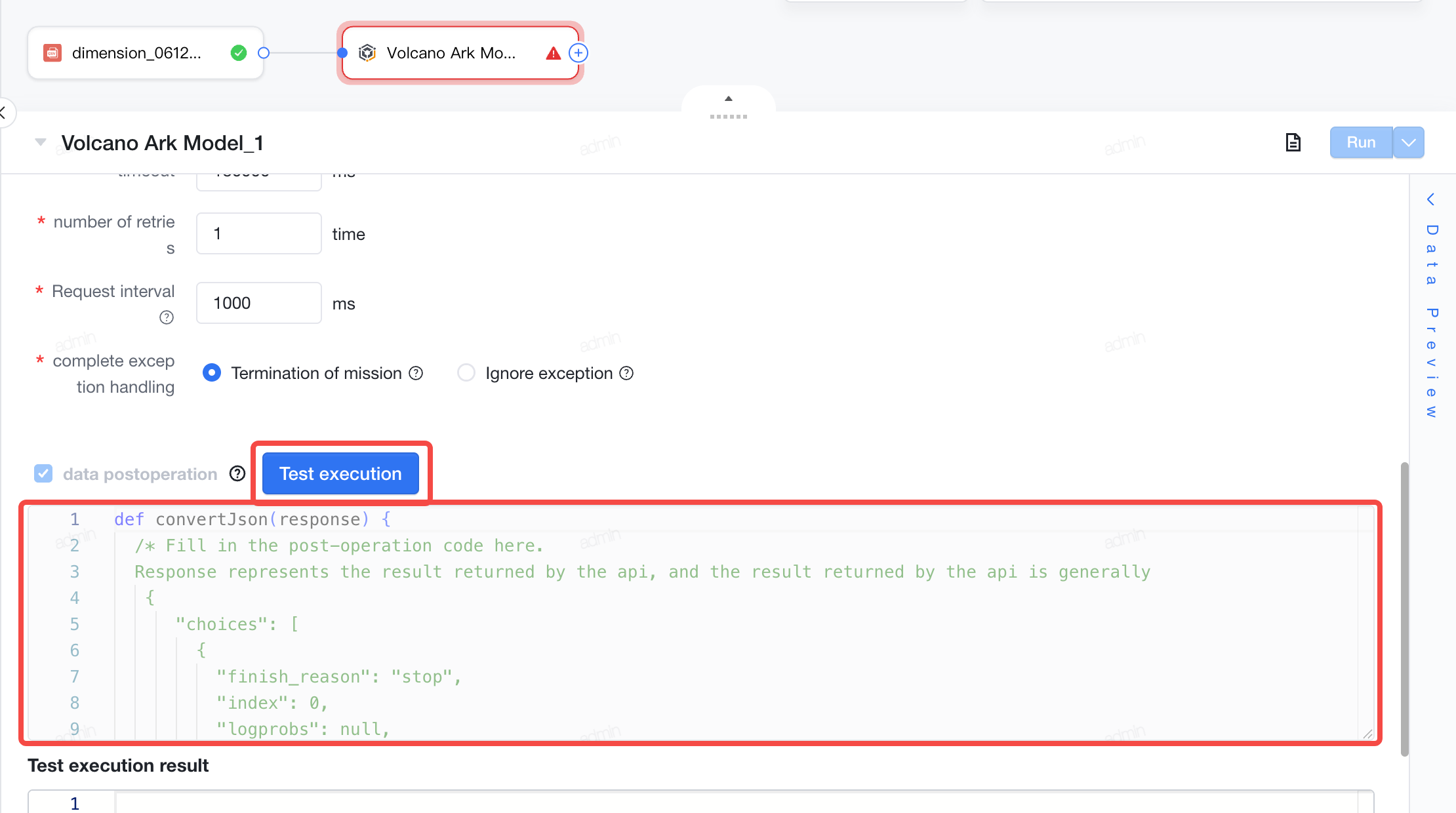Click the green checkmark on dimension_0612 node
1456x813 pixels.
click(239, 53)
